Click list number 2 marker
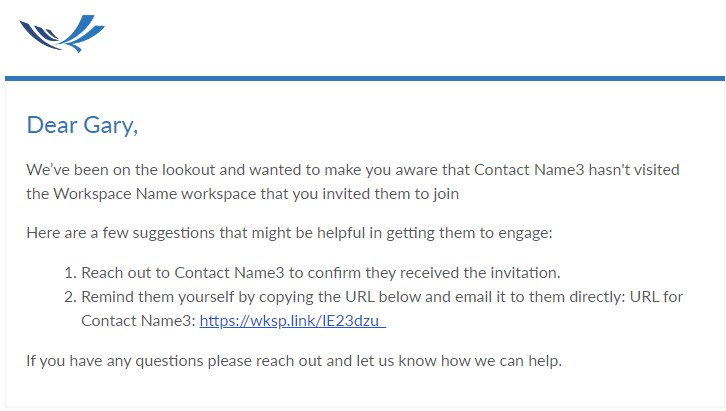Viewport: 726px width, 411px height. pyautogui.click(x=70, y=297)
